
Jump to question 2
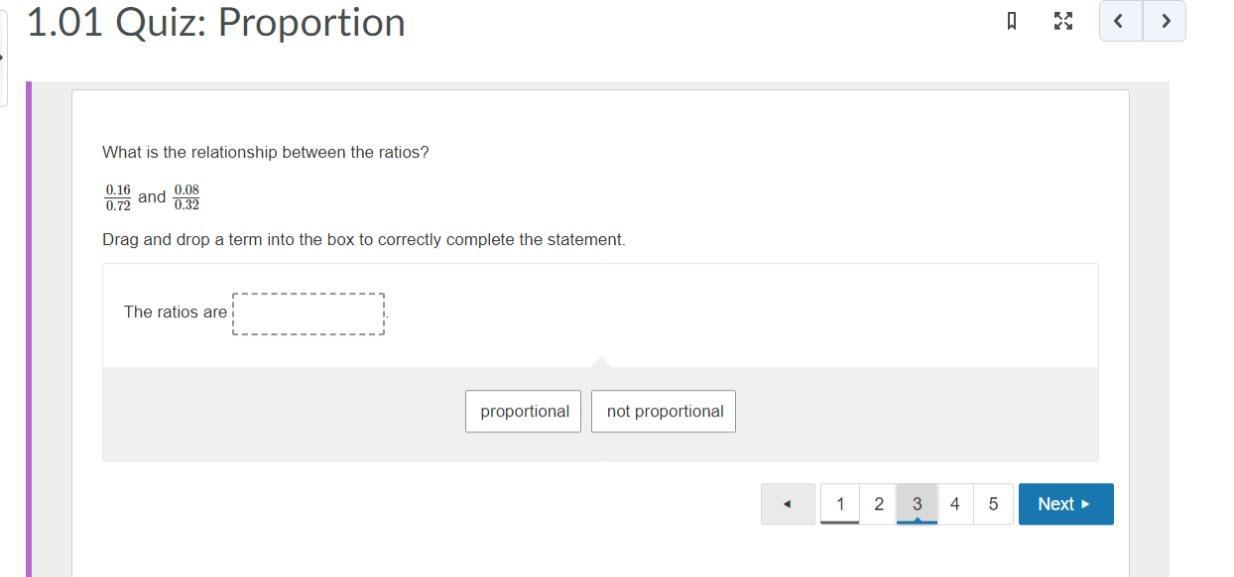(x=878, y=504)
